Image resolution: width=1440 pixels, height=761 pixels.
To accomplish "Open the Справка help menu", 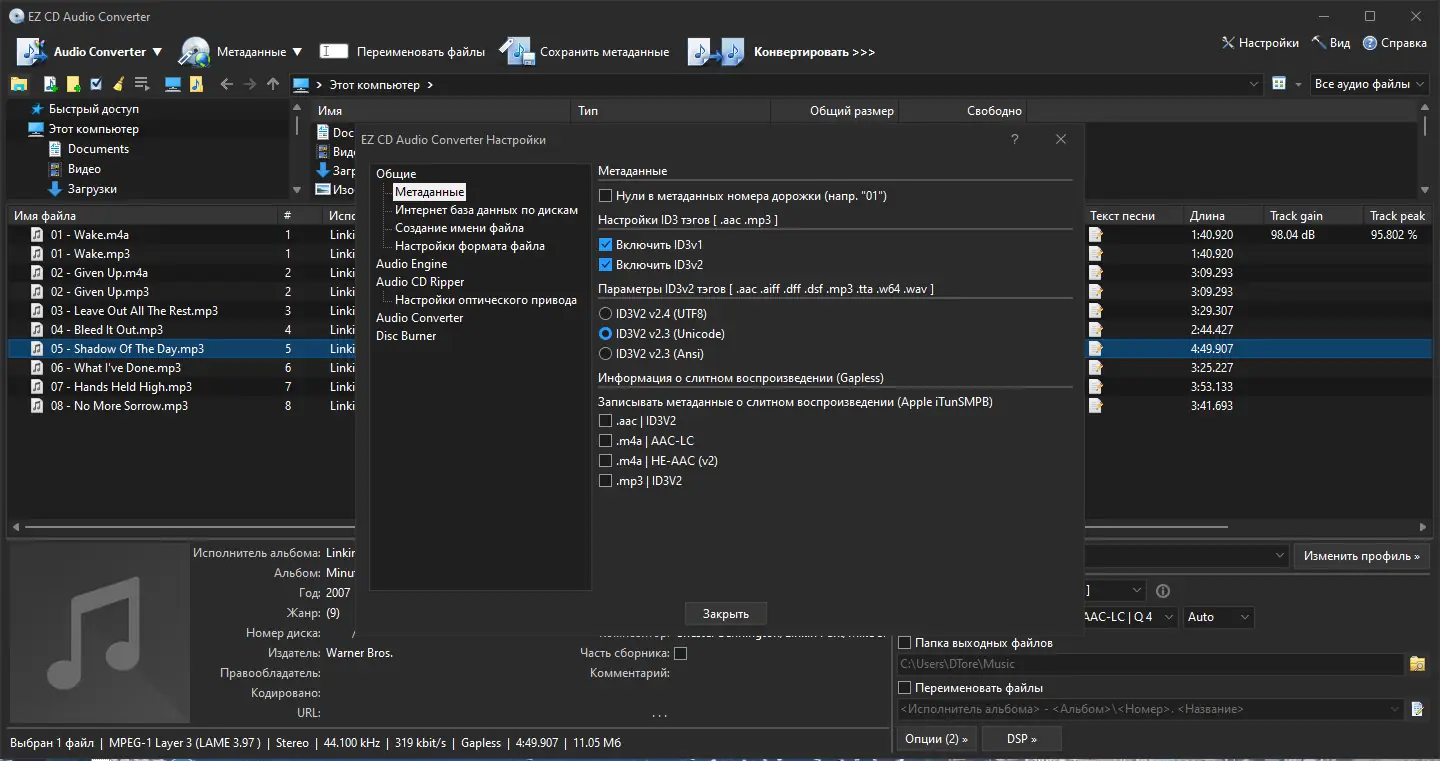I will [x=1394, y=43].
